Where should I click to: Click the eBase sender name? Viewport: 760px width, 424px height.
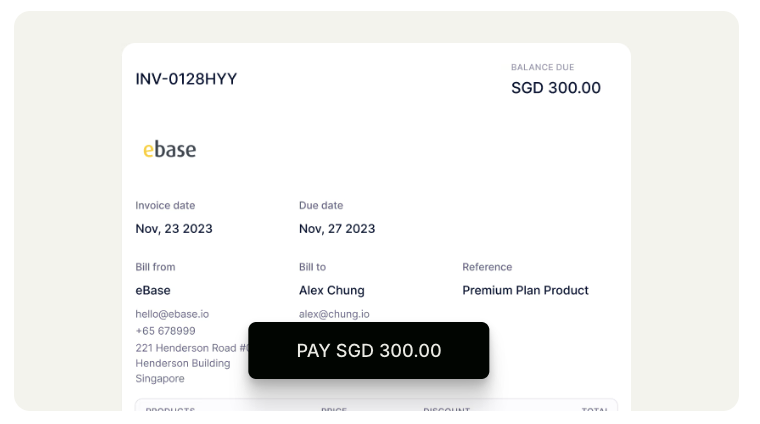click(x=153, y=291)
